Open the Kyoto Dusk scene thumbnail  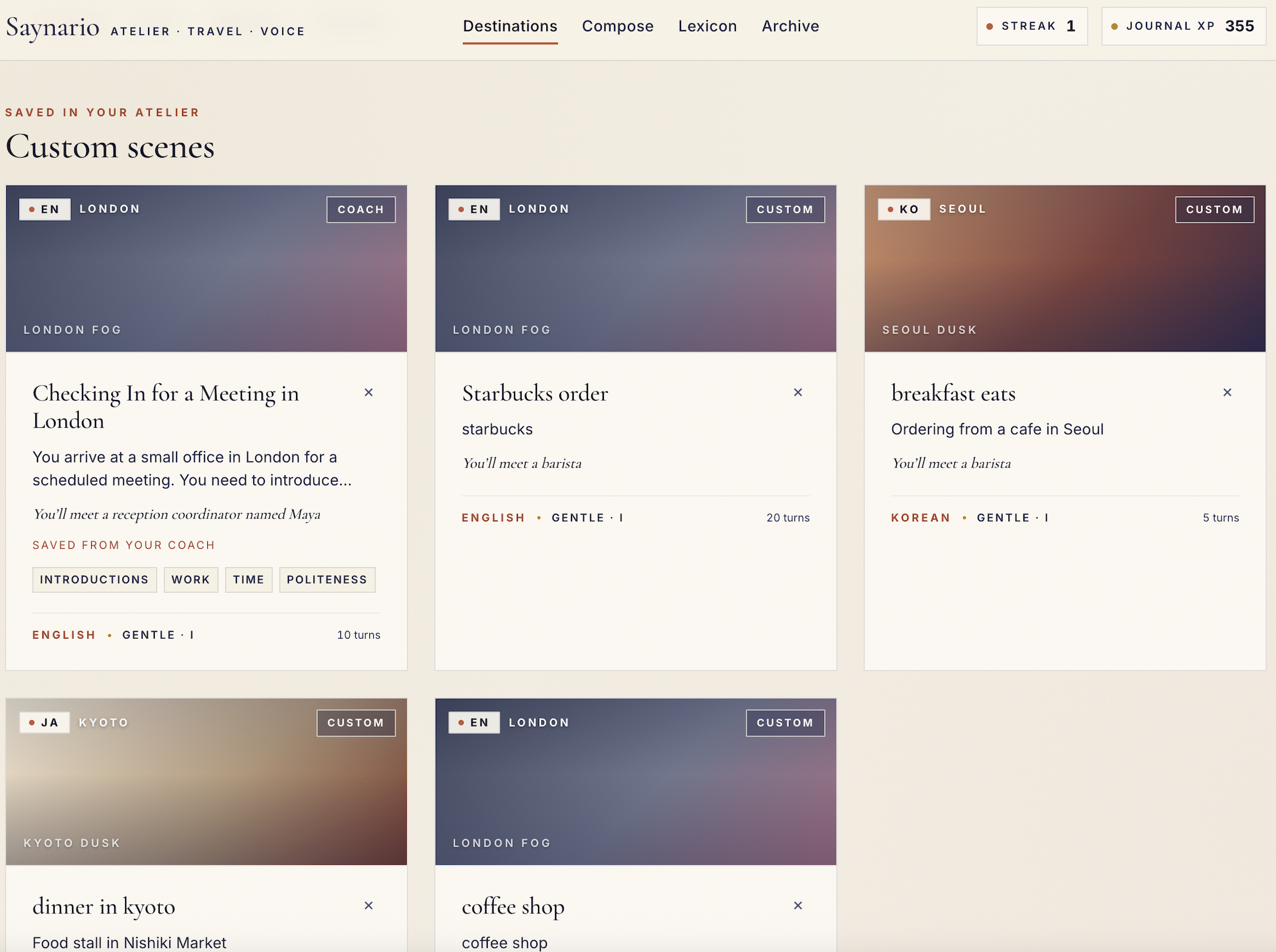click(206, 782)
